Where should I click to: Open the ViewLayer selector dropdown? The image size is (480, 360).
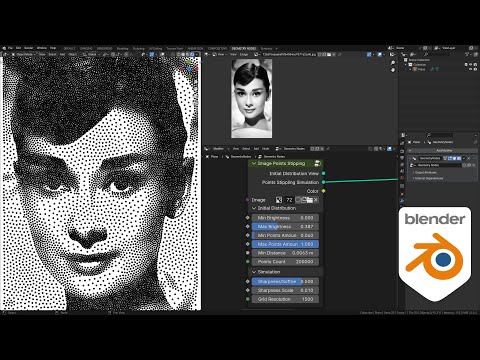(x=438, y=48)
